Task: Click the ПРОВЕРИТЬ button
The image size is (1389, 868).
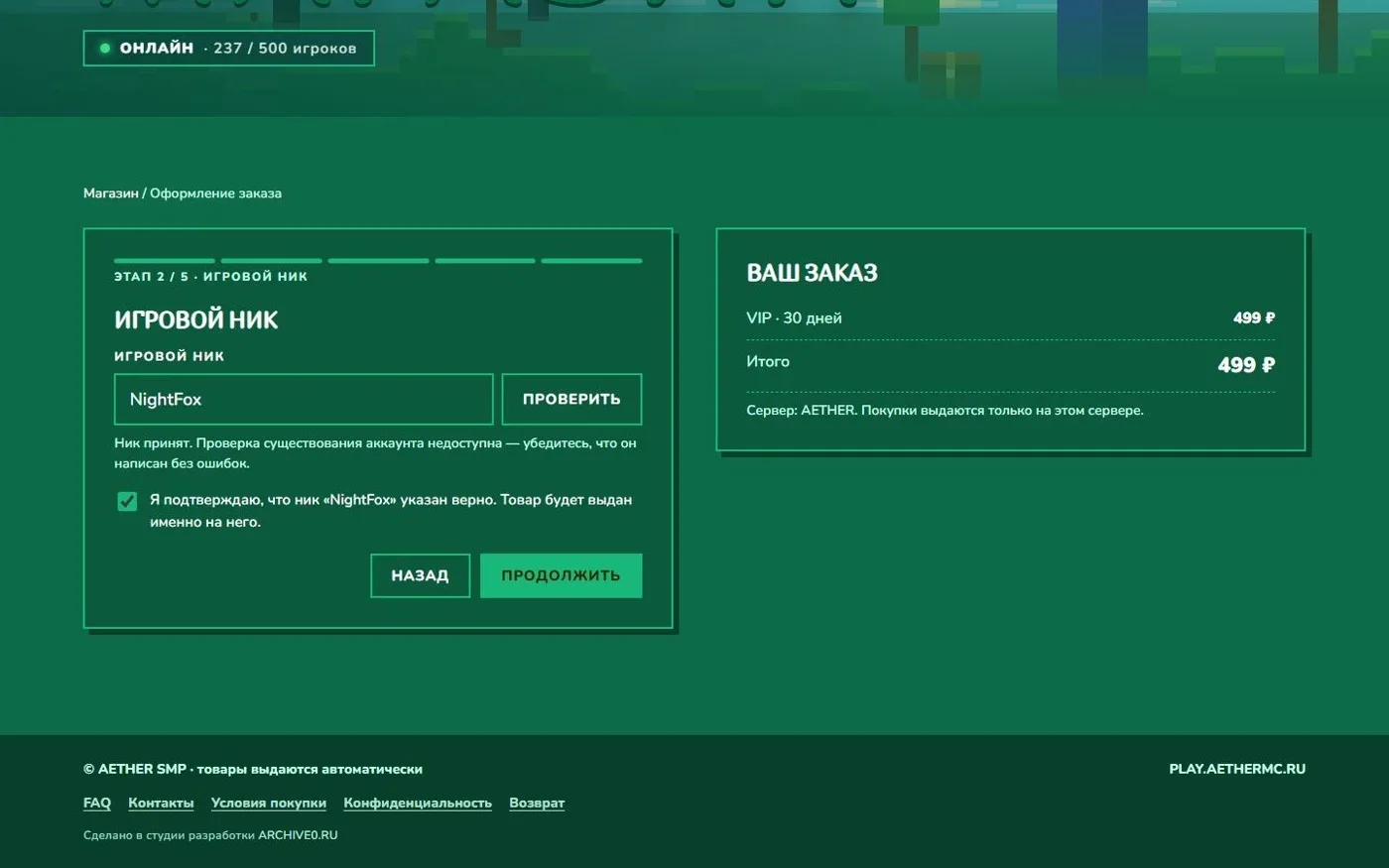Action: point(571,399)
